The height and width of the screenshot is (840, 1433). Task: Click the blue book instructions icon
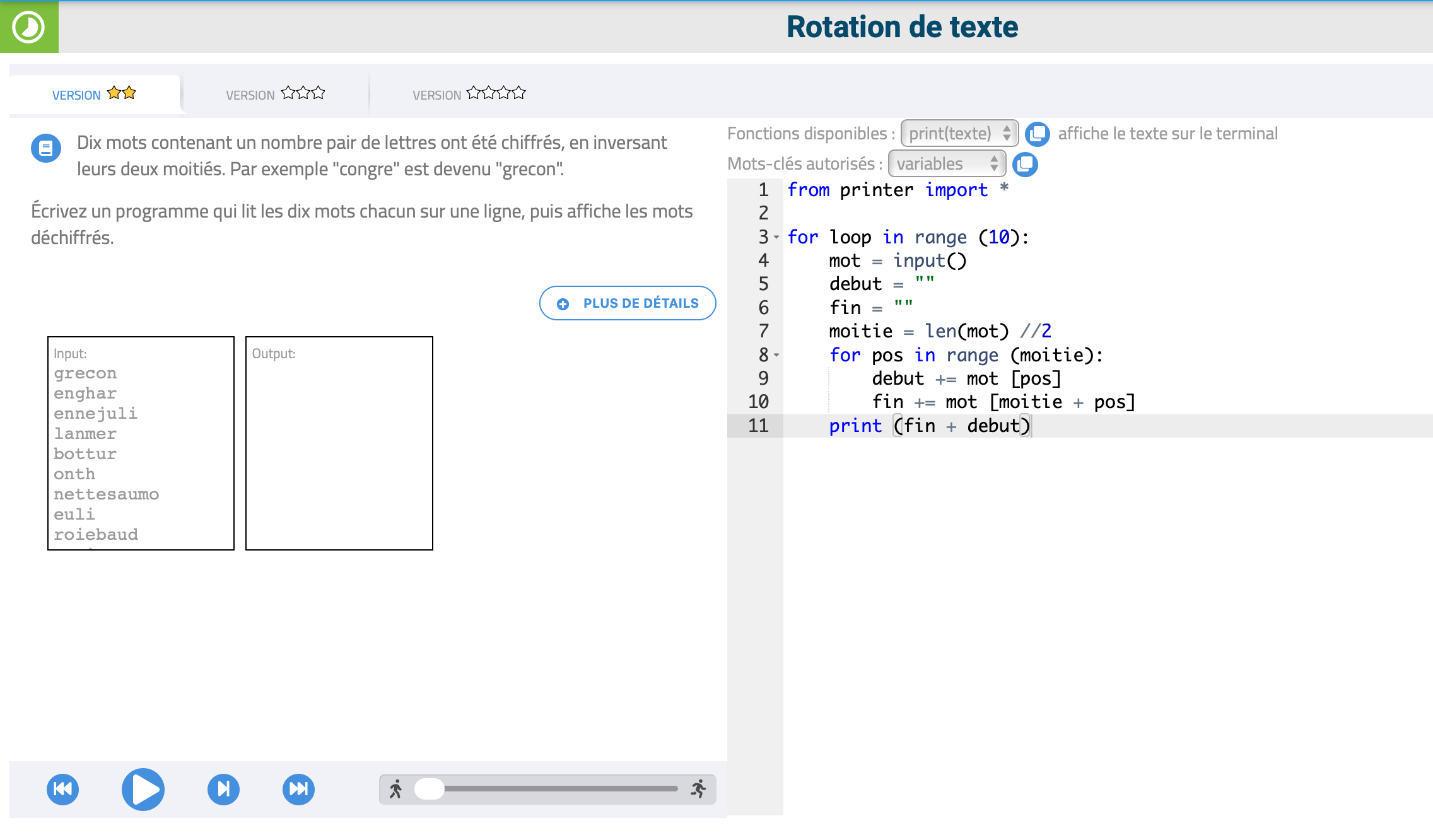(x=46, y=148)
